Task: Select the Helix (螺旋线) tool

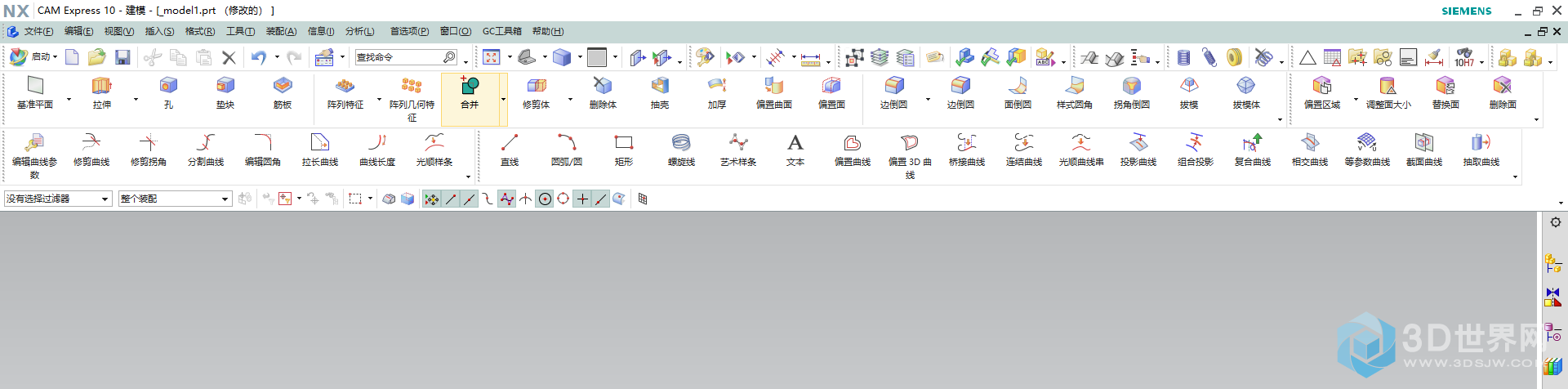Action: (681, 150)
